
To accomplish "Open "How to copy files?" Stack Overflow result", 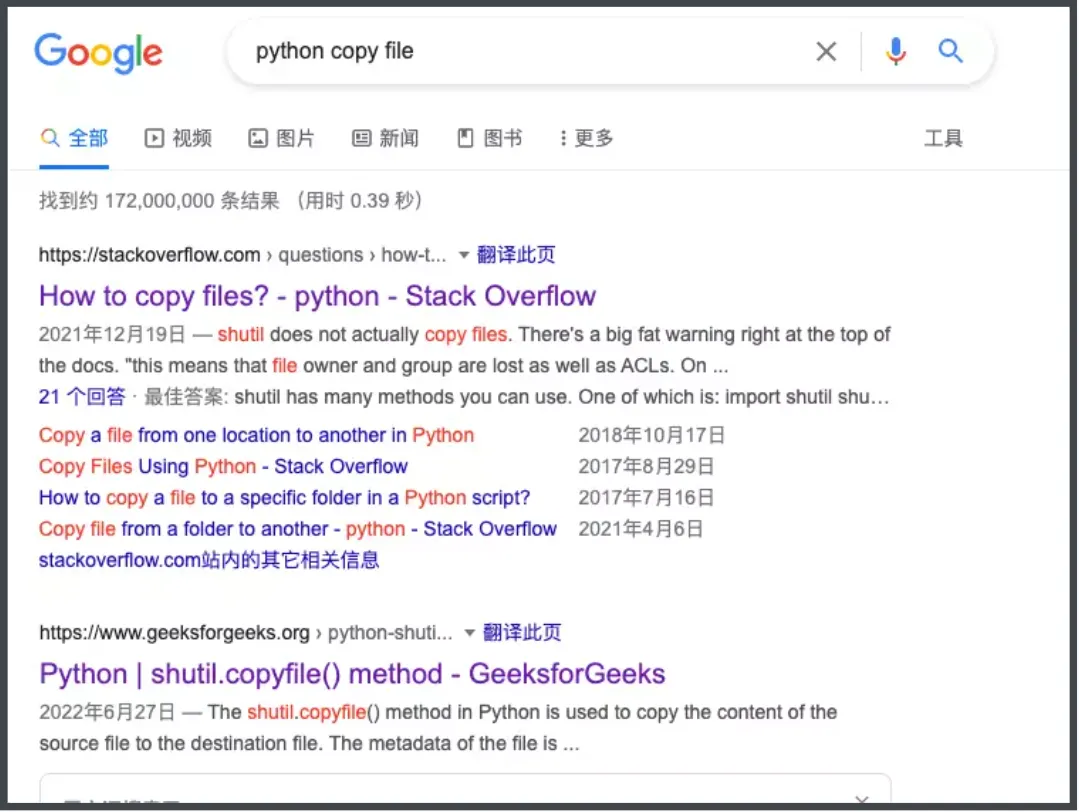I will tap(317, 296).
